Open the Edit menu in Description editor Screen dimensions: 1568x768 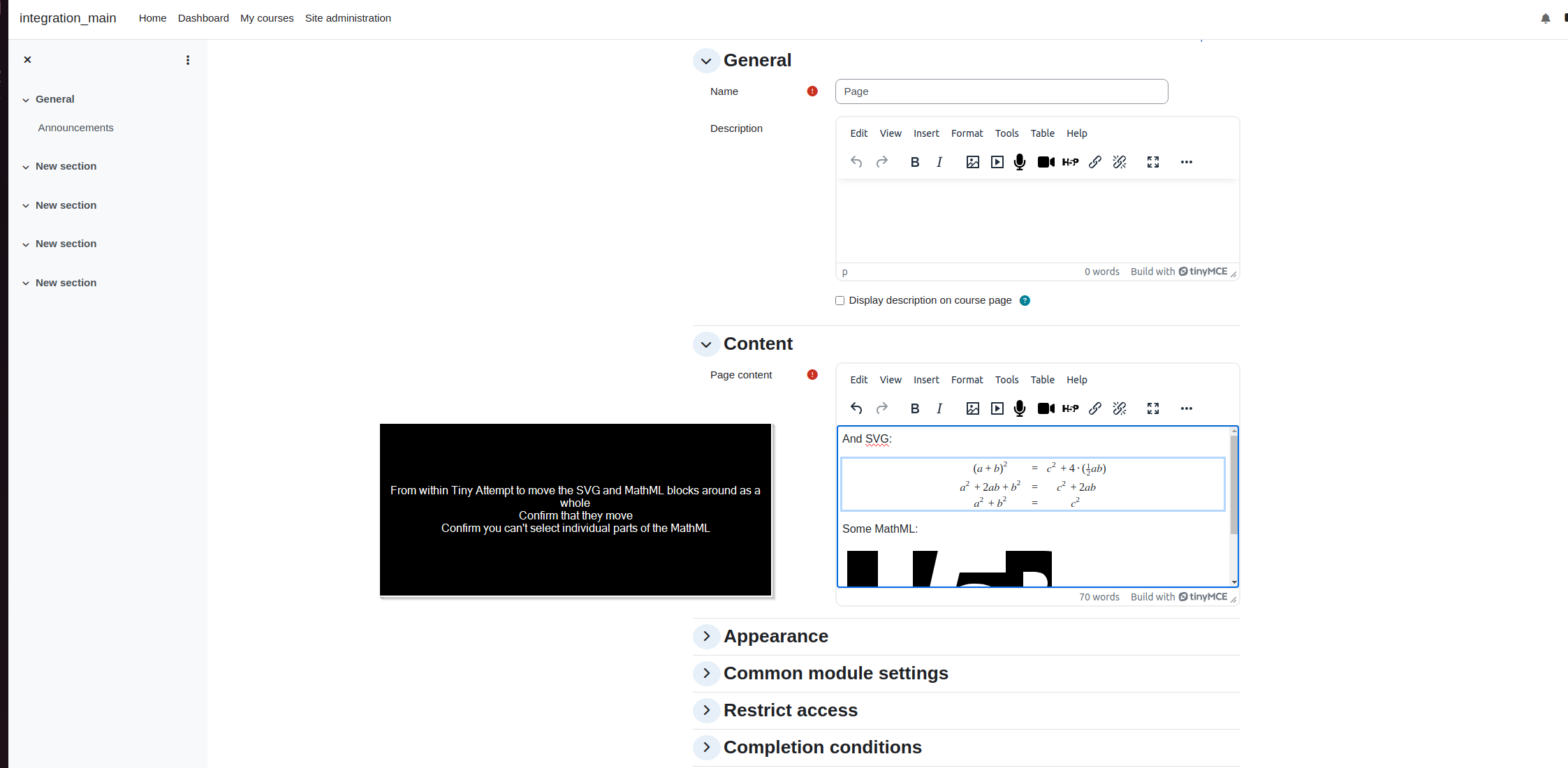pos(858,133)
